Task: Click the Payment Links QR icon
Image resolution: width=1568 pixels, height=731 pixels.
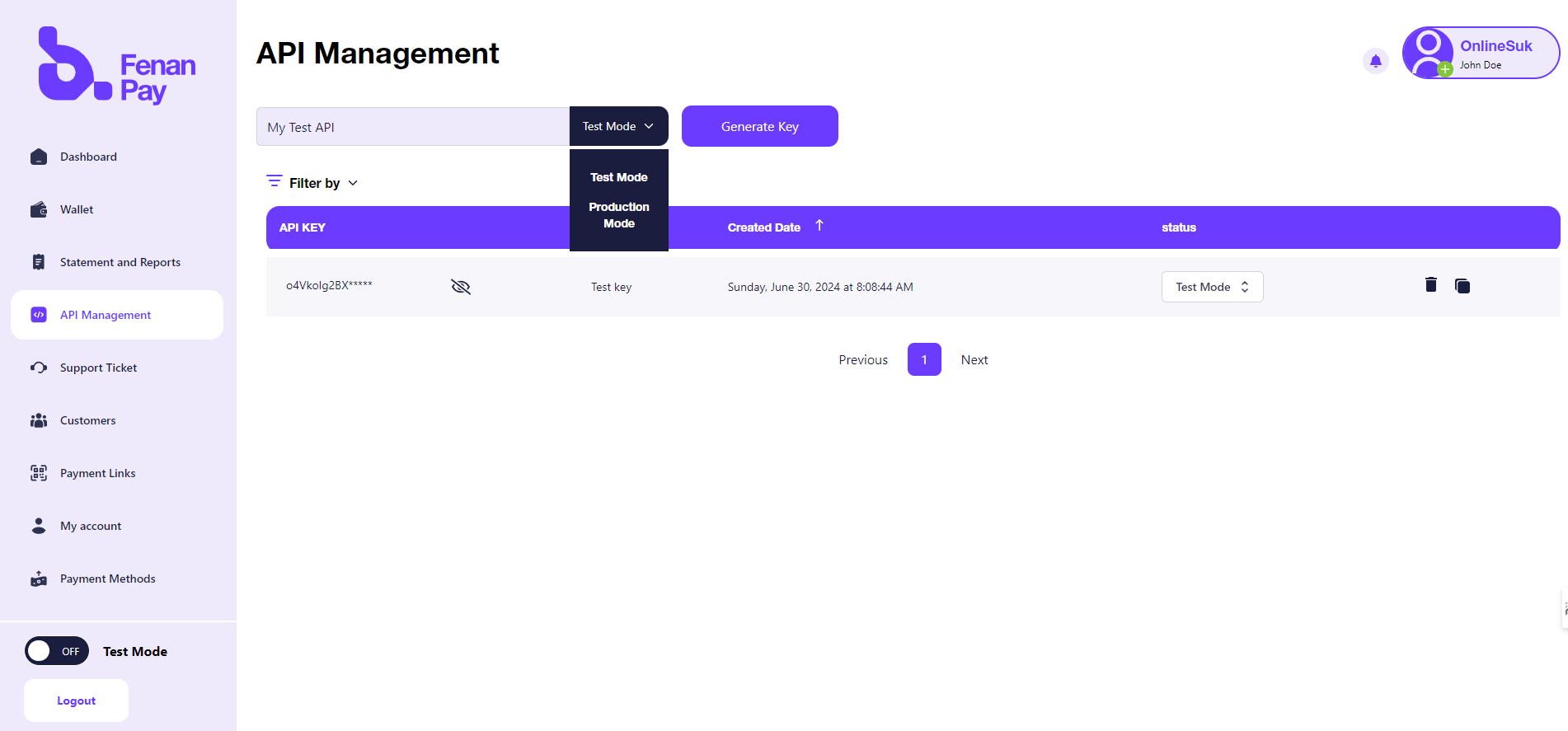Action: tap(39, 473)
